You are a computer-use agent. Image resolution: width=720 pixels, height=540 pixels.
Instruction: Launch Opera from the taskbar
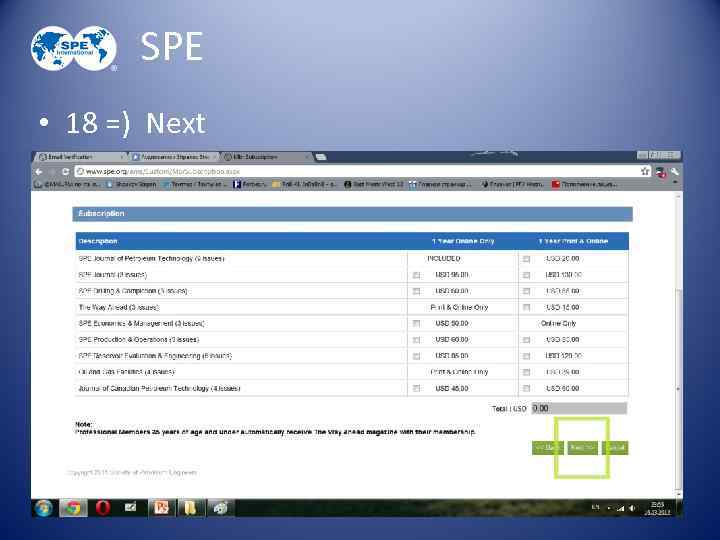click(103, 508)
